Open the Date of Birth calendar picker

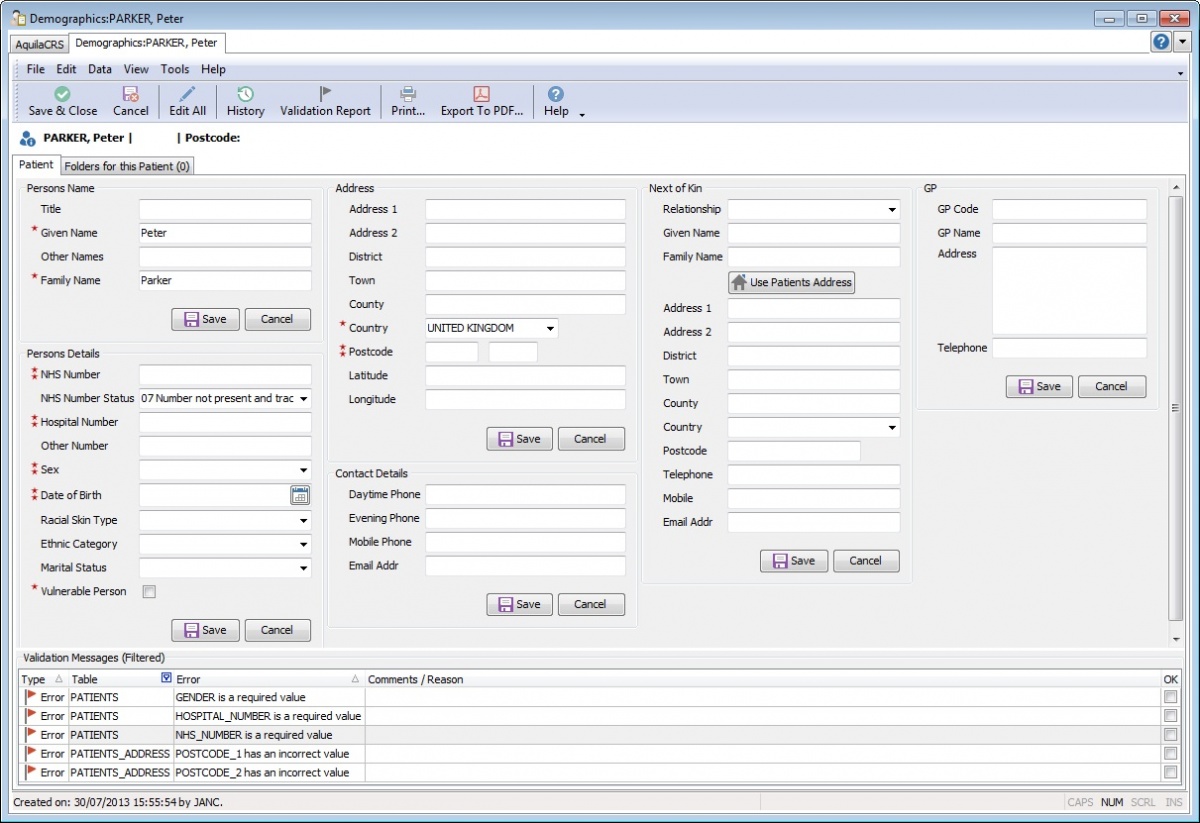(x=298, y=494)
